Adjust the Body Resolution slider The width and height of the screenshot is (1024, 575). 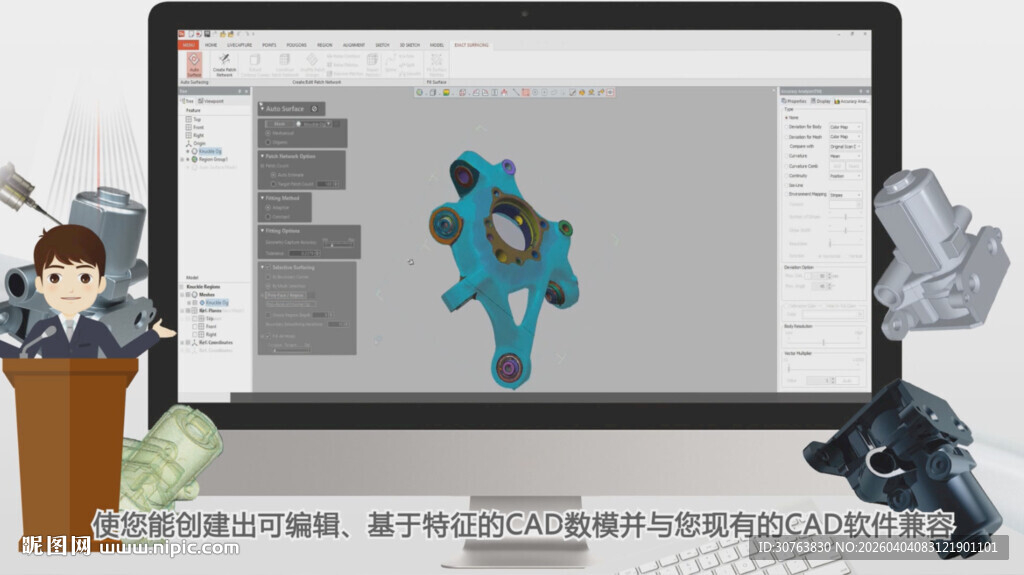click(x=824, y=342)
